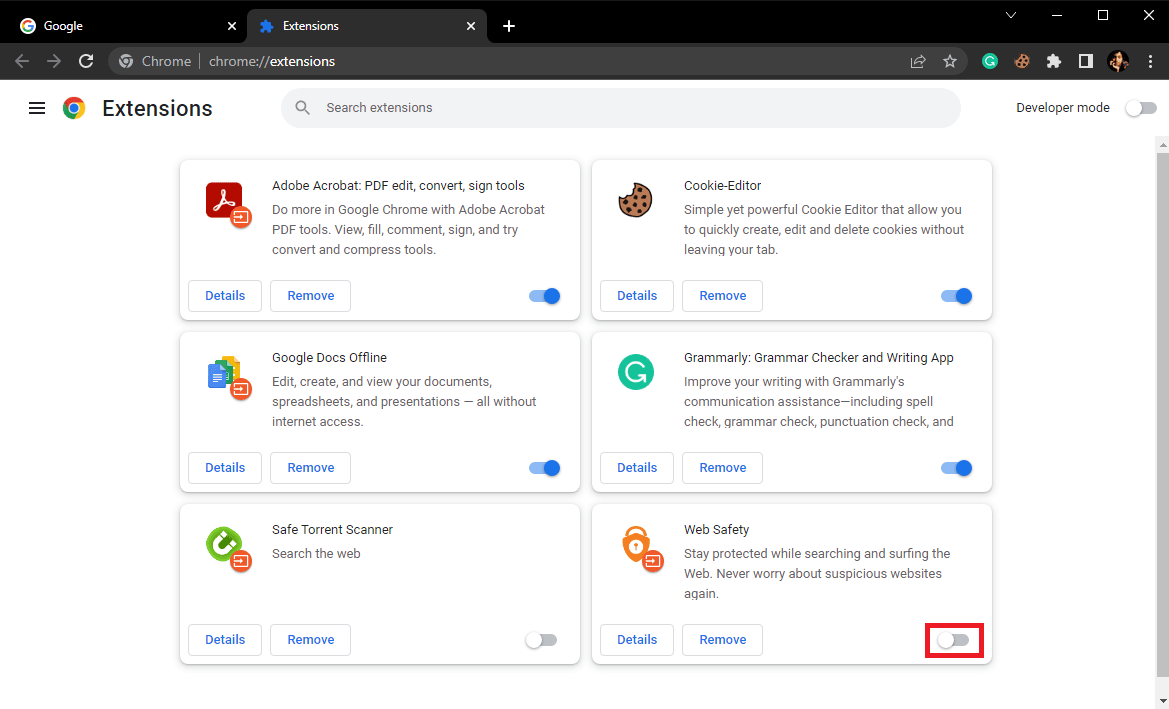Click the 'Search the web' description
The image size is (1169, 709).
316,554
